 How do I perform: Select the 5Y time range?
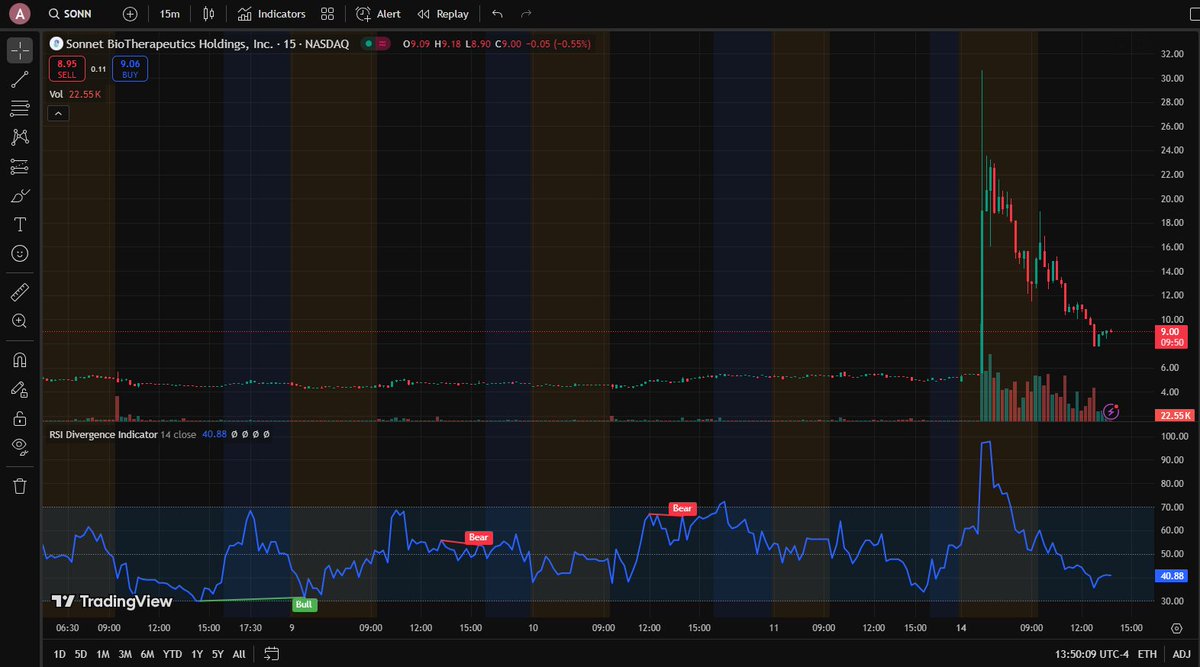218,654
